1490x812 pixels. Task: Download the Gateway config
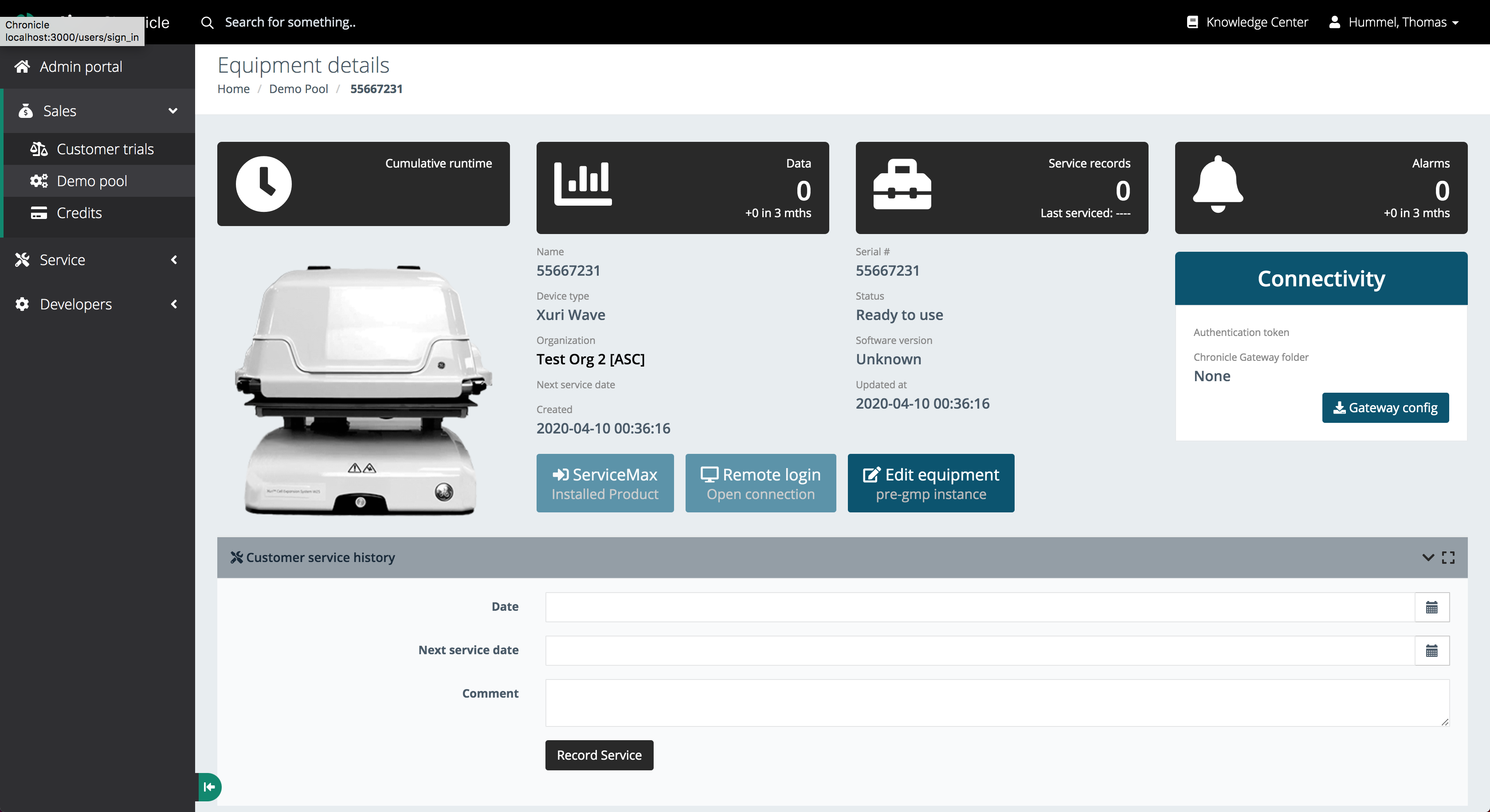1385,407
